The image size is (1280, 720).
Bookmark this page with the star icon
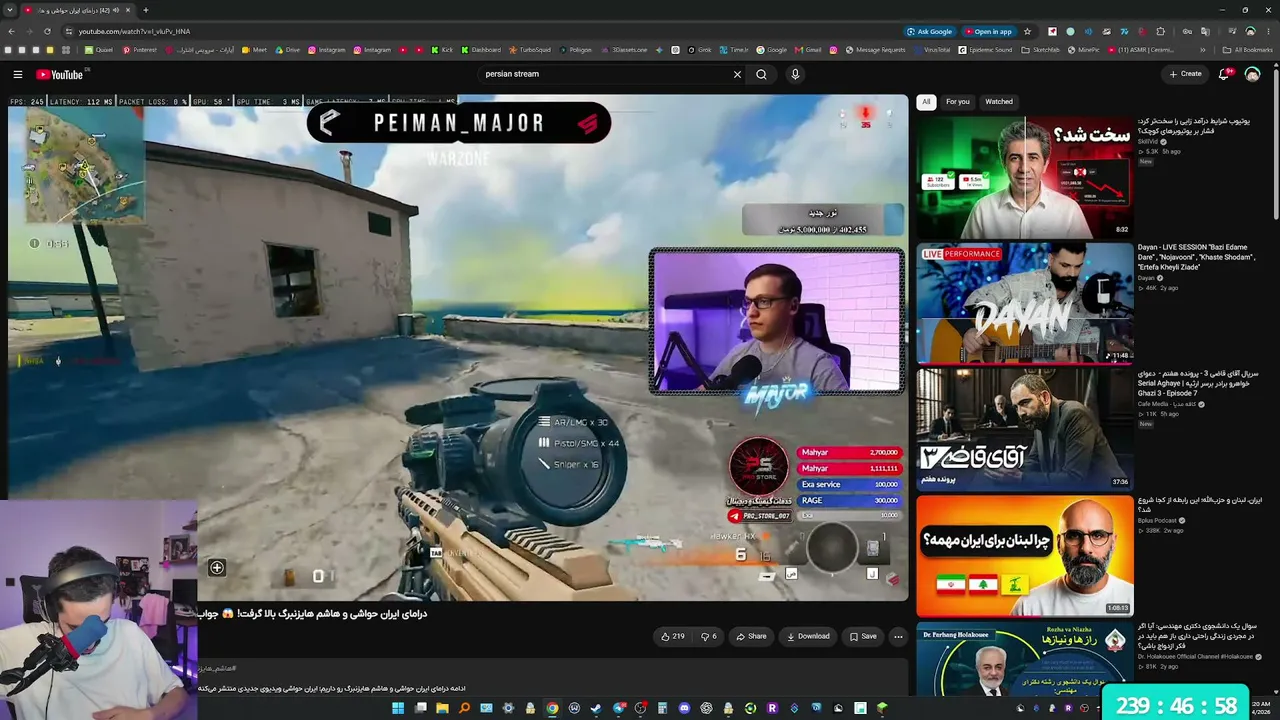click(x=1027, y=31)
